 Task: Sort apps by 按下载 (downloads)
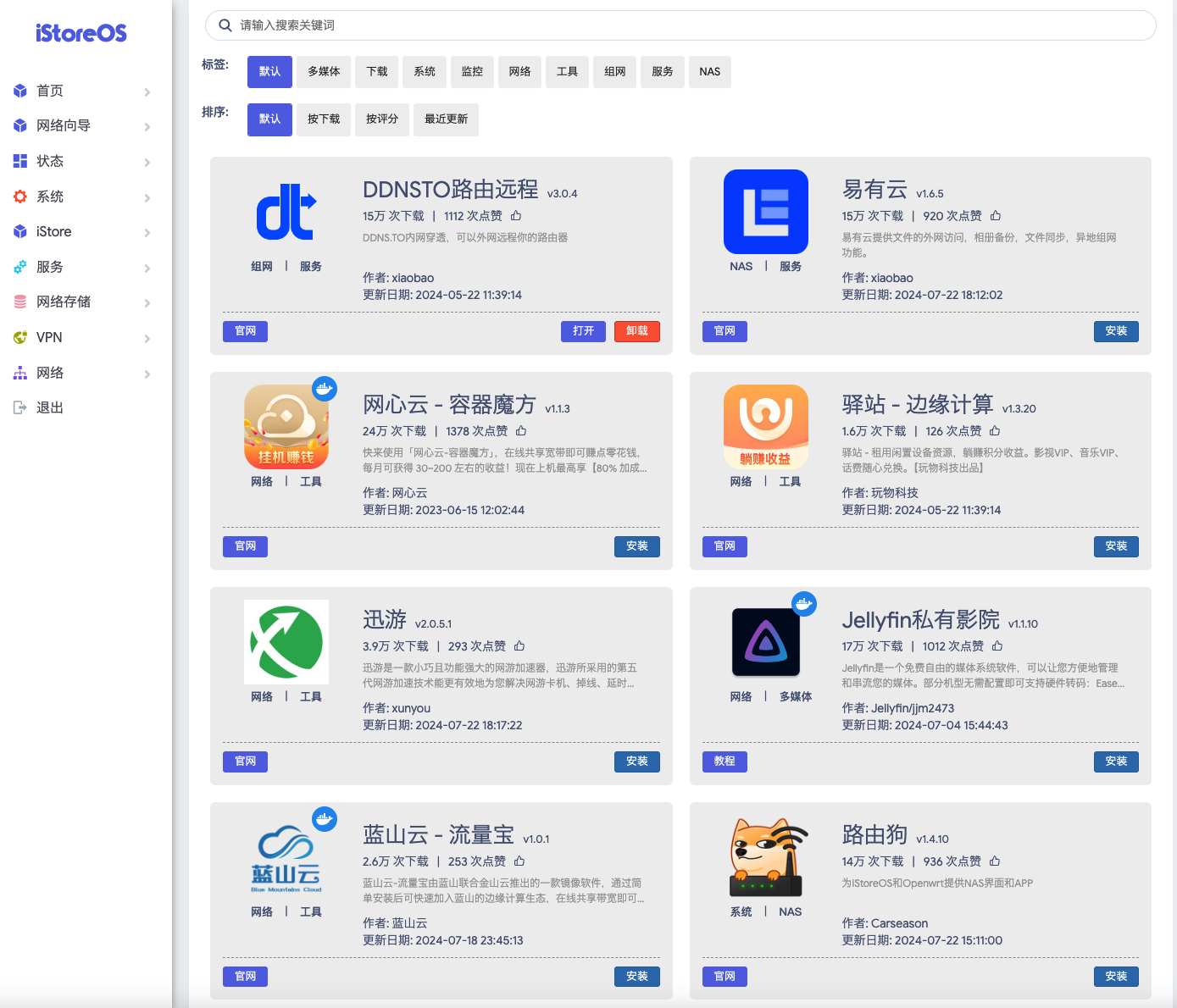click(323, 119)
